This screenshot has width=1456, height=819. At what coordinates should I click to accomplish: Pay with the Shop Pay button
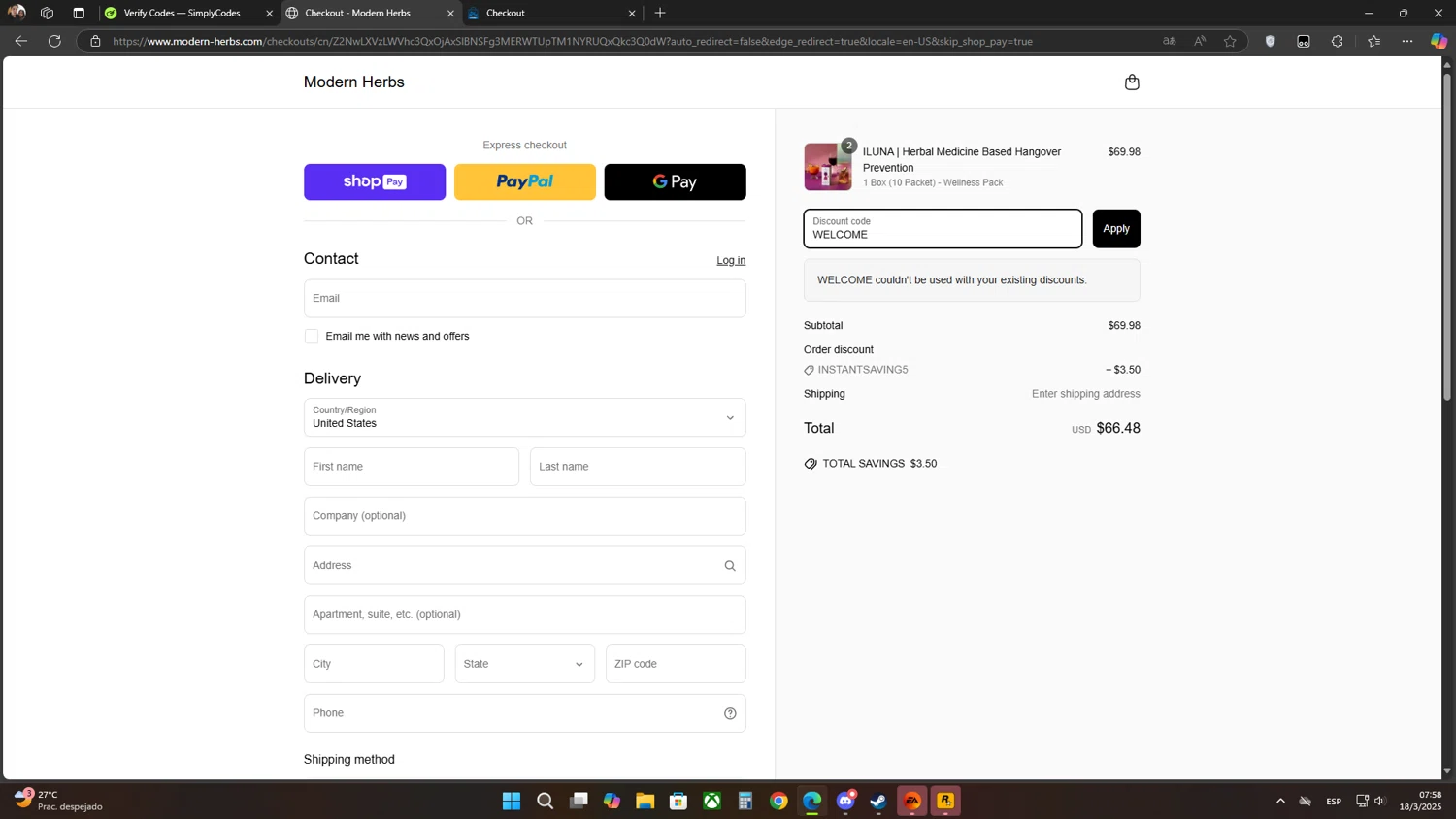(375, 181)
